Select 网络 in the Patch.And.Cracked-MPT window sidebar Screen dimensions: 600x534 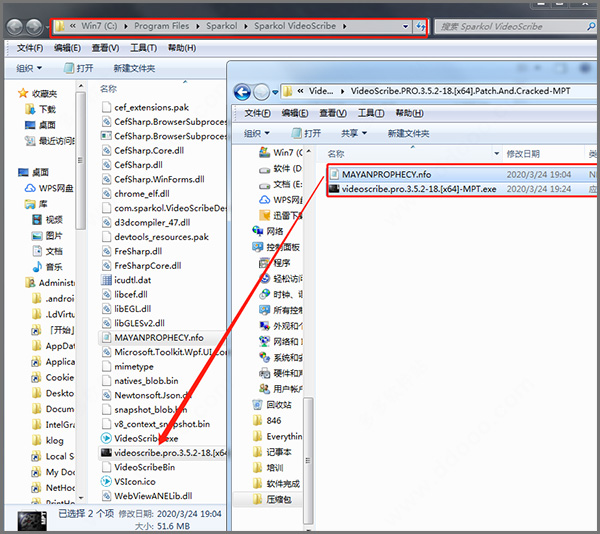pyautogui.click(x=268, y=231)
